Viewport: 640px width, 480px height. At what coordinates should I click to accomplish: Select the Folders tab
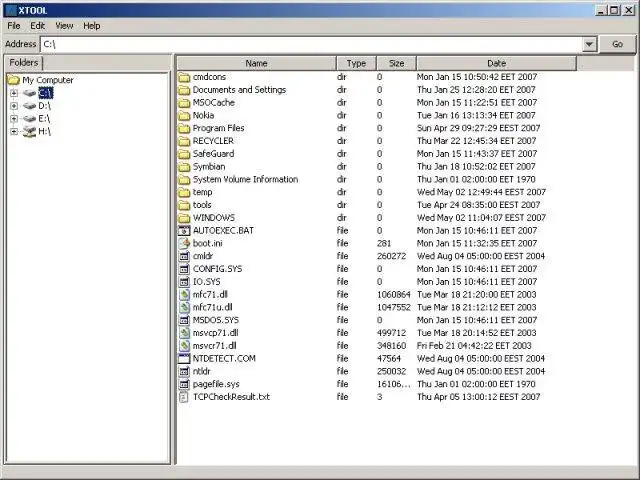point(24,63)
